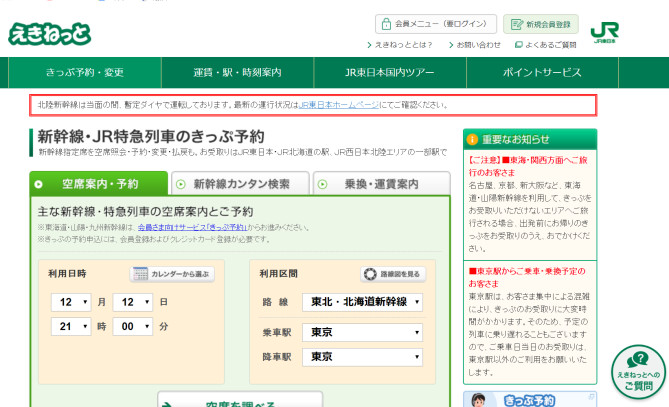Open ポイントサービス menu
The width and height of the screenshot is (669, 407).
(x=542, y=73)
